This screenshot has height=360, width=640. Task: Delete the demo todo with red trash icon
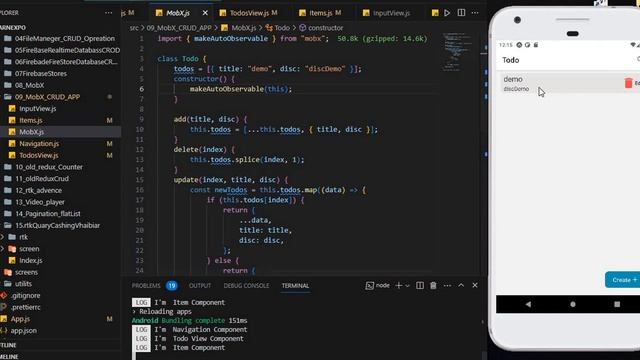628,83
